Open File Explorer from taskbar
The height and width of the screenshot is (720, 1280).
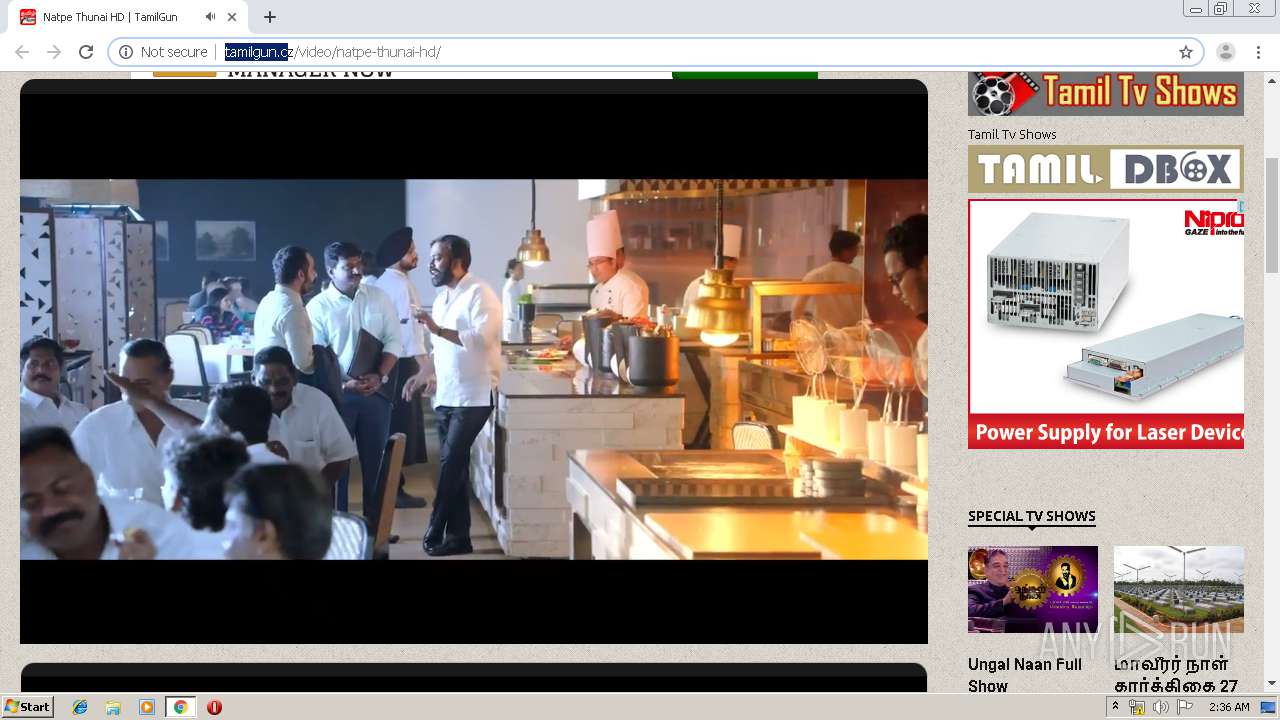[113, 707]
